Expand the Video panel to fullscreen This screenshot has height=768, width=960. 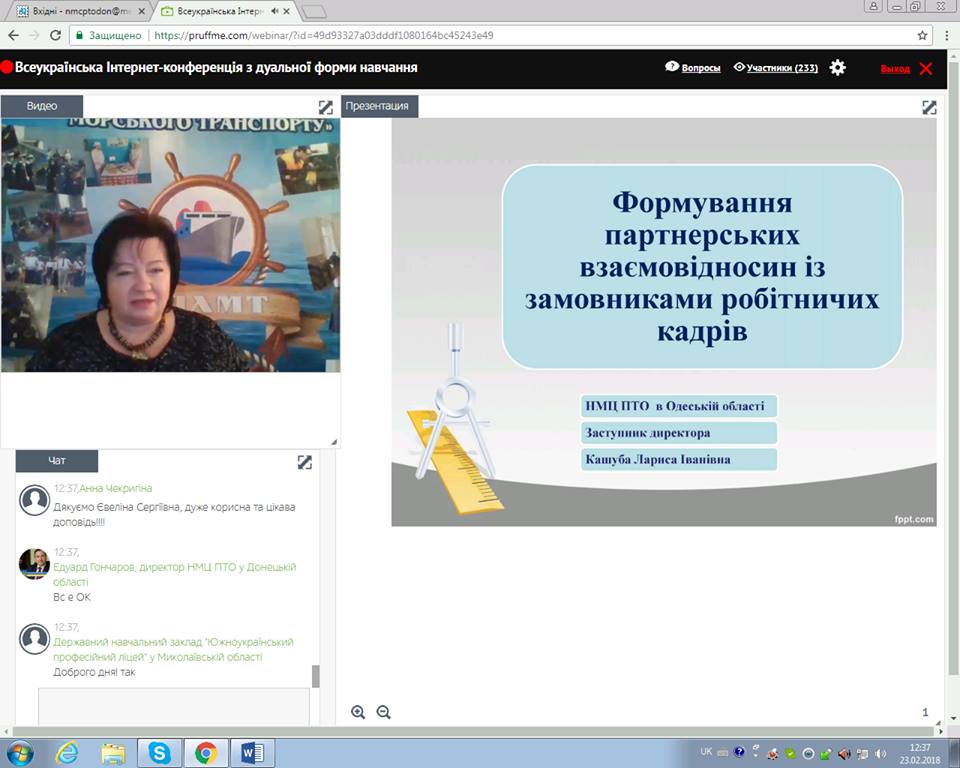326,107
